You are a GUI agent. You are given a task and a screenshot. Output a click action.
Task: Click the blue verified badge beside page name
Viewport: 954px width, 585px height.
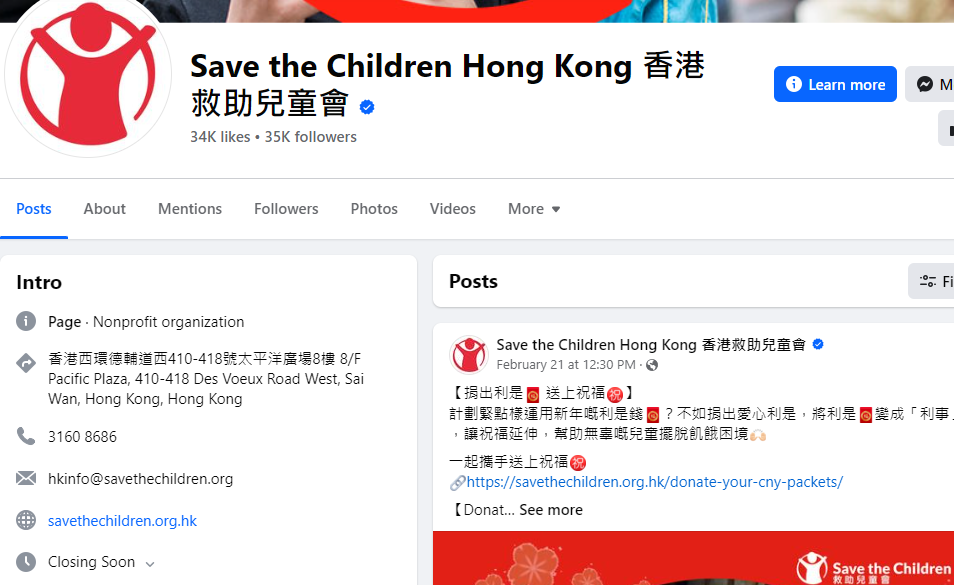[x=366, y=107]
